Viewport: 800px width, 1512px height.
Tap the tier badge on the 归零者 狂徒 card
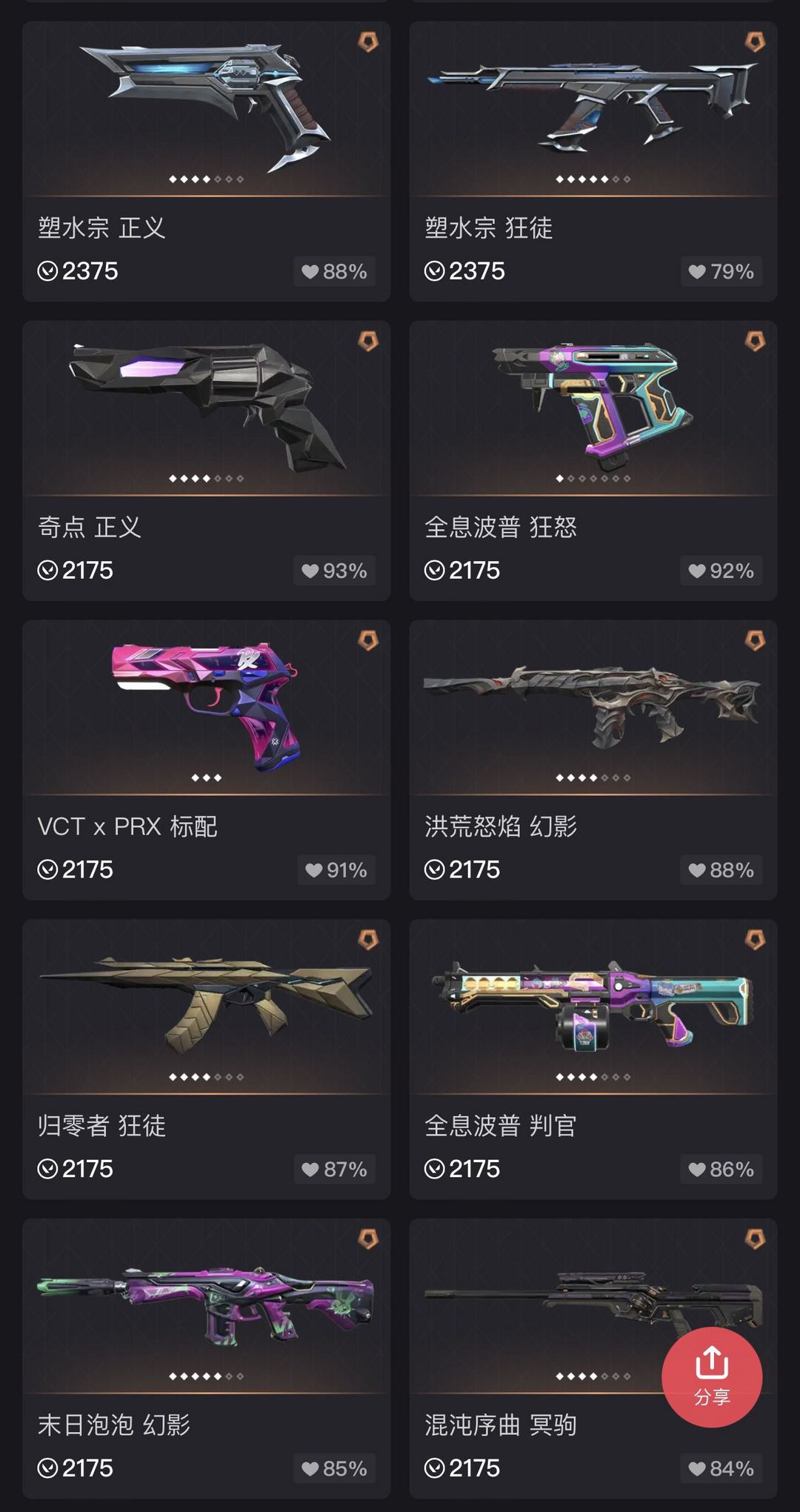pyautogui.click(x=368, y=940)
